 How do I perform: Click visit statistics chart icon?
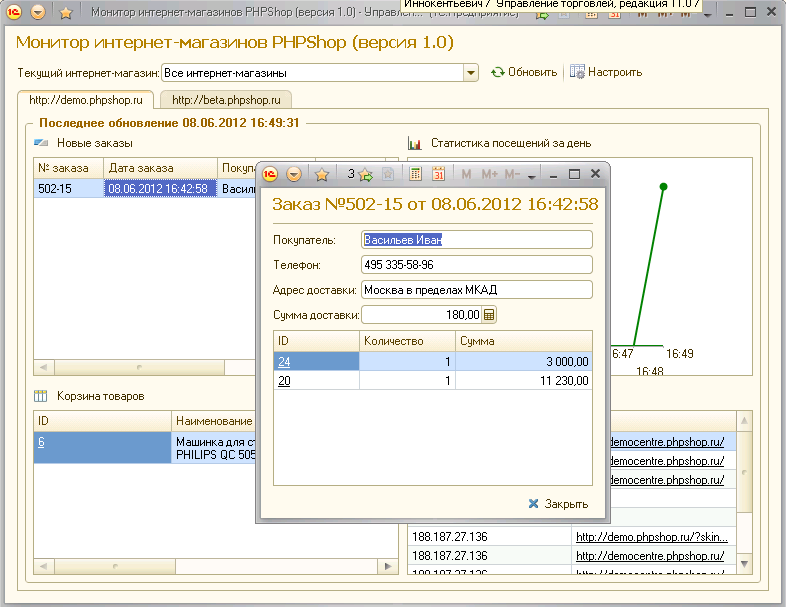[415, 144]
